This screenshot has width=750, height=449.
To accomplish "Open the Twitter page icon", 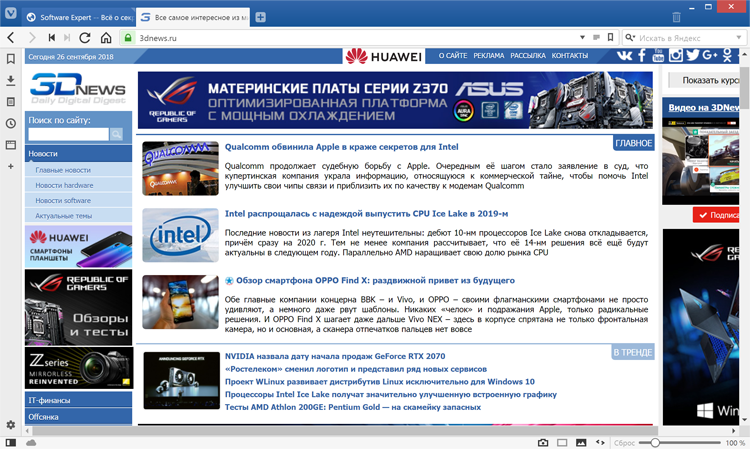I will 693,55.
